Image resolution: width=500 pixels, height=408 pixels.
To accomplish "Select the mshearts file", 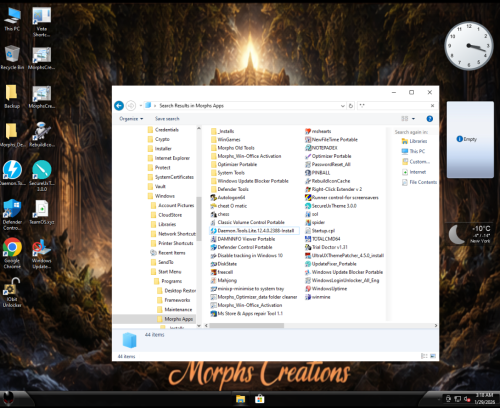I will point(318,131).
